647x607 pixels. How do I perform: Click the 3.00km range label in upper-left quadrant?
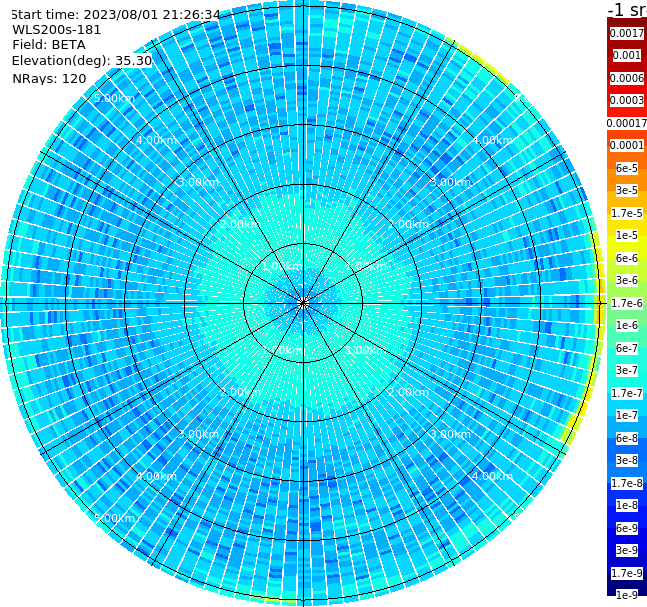tap(198, 182)
